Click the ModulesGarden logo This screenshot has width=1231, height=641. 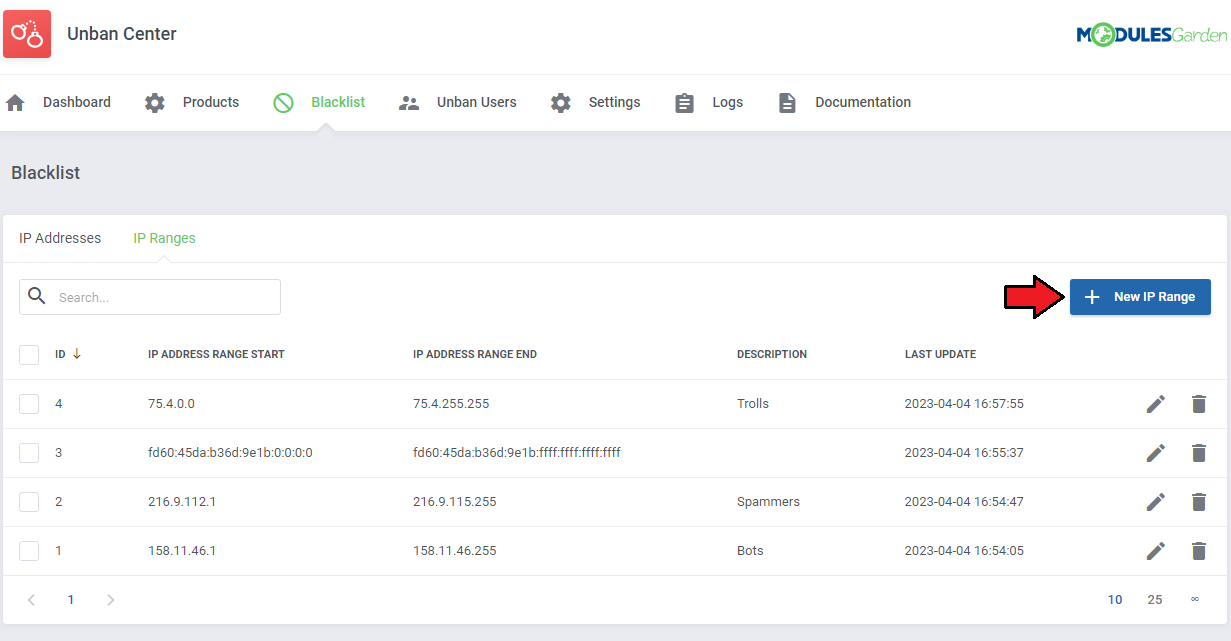pyautogui.click(x=1151, y=35)
